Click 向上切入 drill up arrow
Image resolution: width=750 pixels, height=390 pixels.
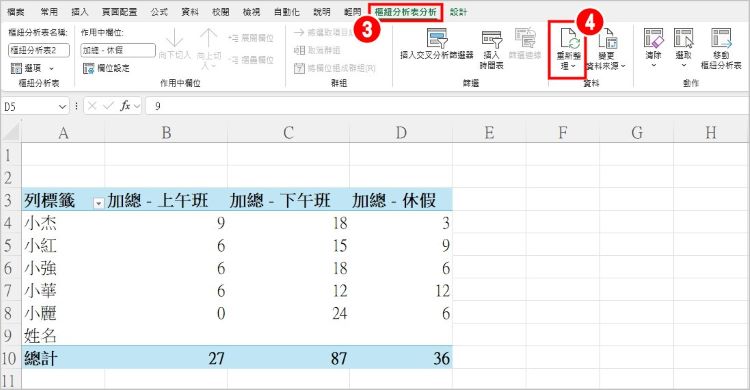209,37
